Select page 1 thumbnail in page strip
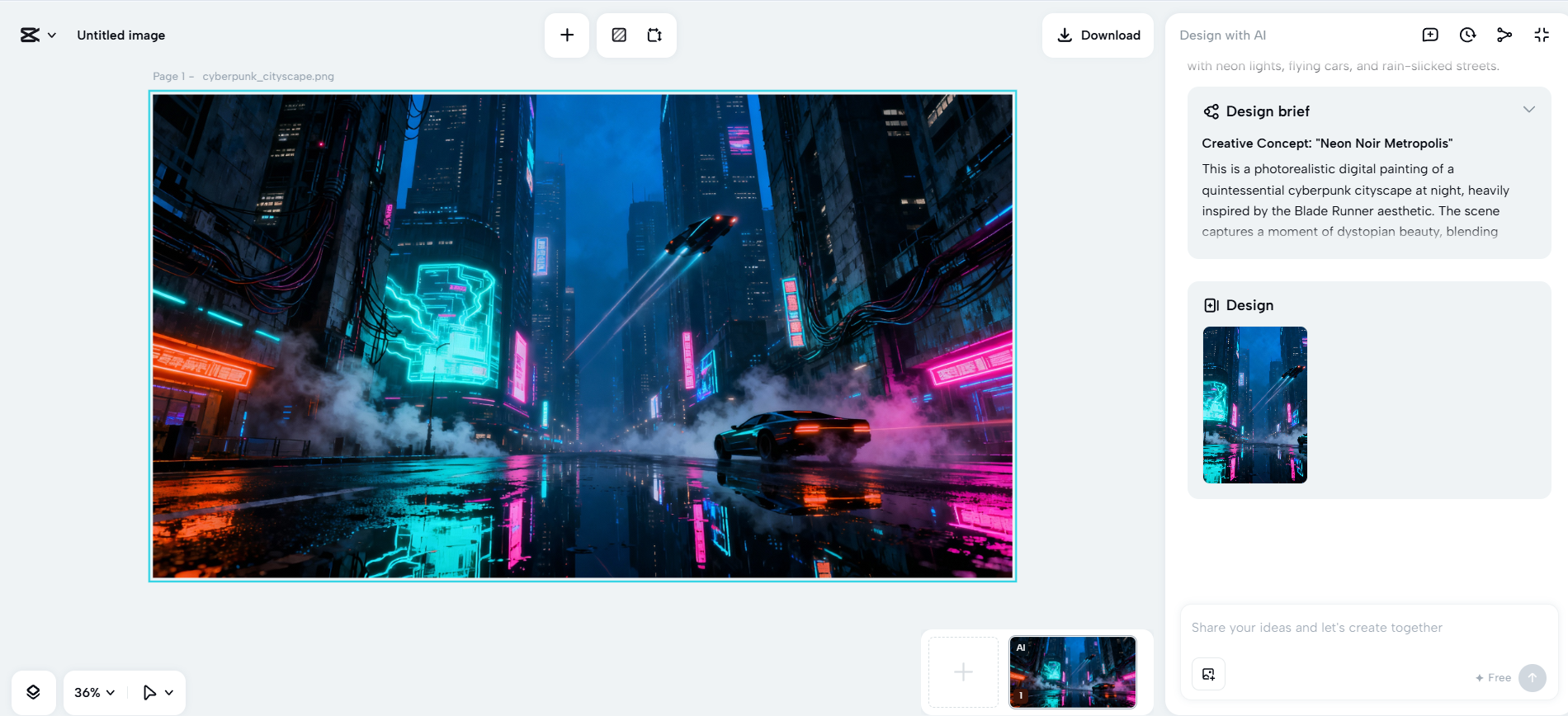The width and height of the screenshot is (1568, 716). [x=1073, y=672]
